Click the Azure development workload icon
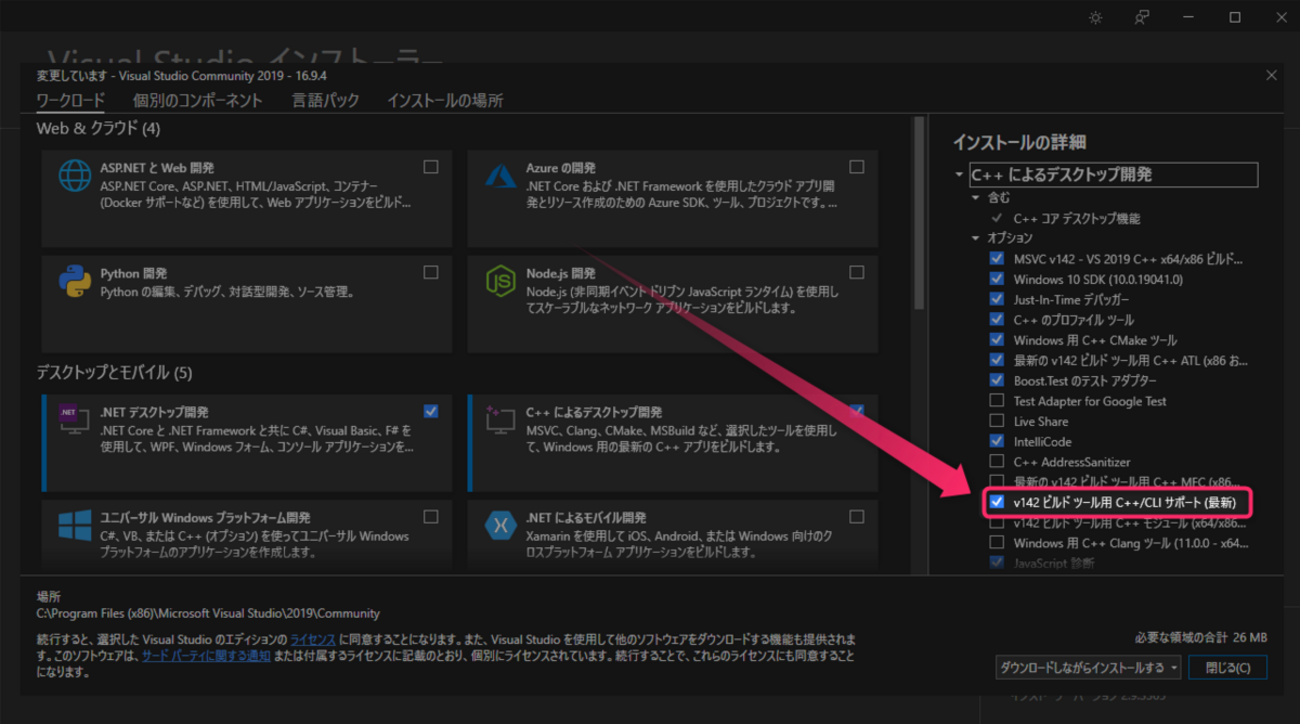Screen dimensions: 1300x724 pyautogui.click(x=500, y=175)
